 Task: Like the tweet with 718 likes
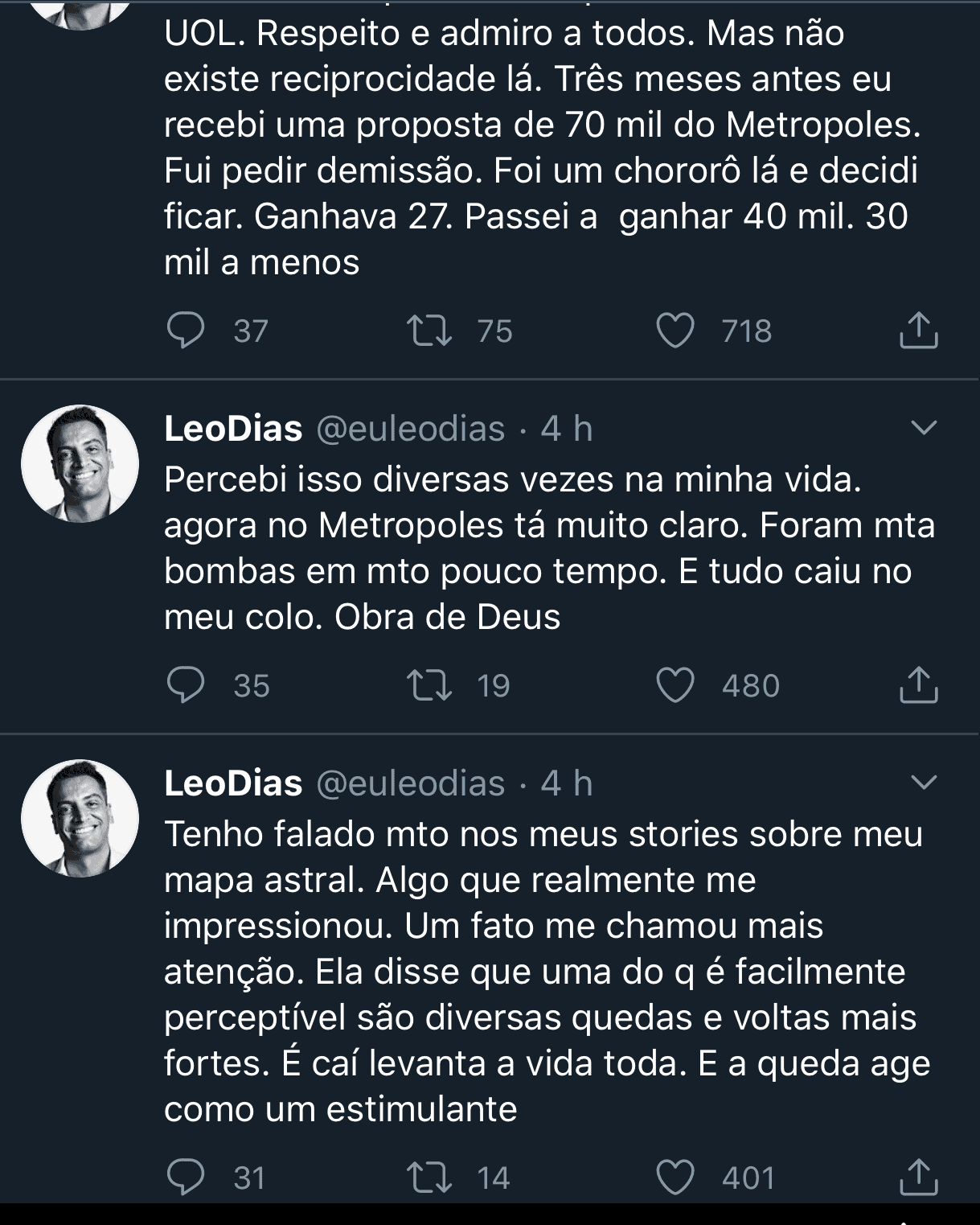675,331
